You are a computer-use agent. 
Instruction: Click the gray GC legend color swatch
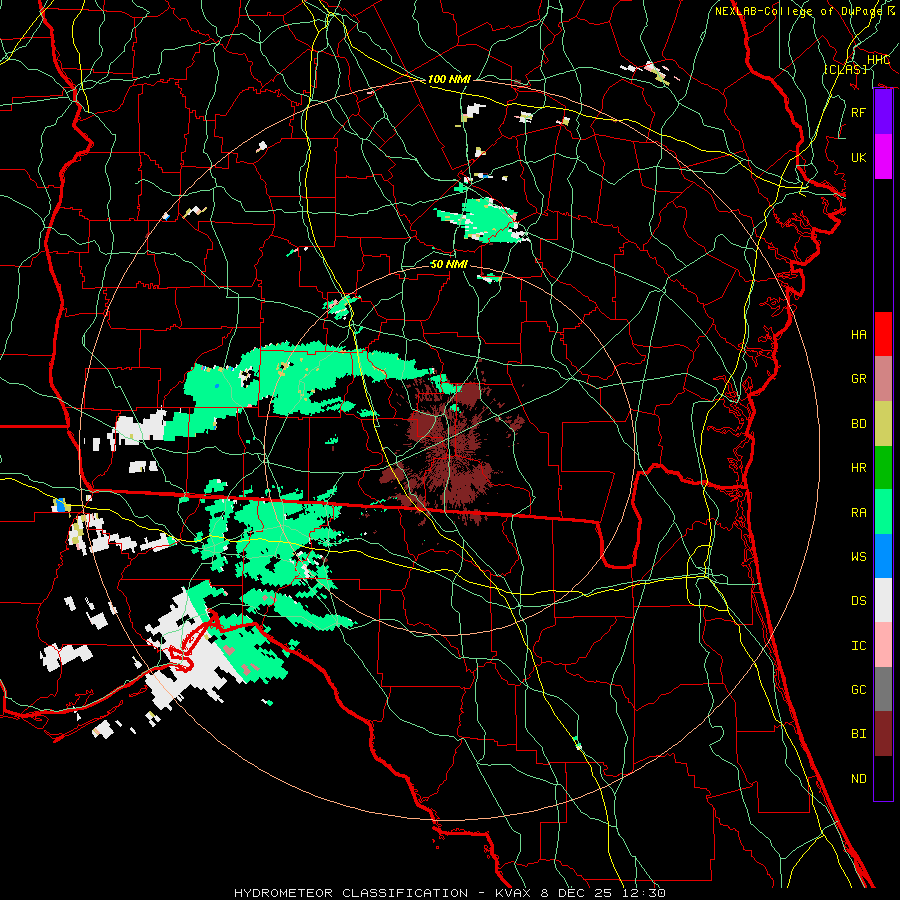[x=883, y=689]
